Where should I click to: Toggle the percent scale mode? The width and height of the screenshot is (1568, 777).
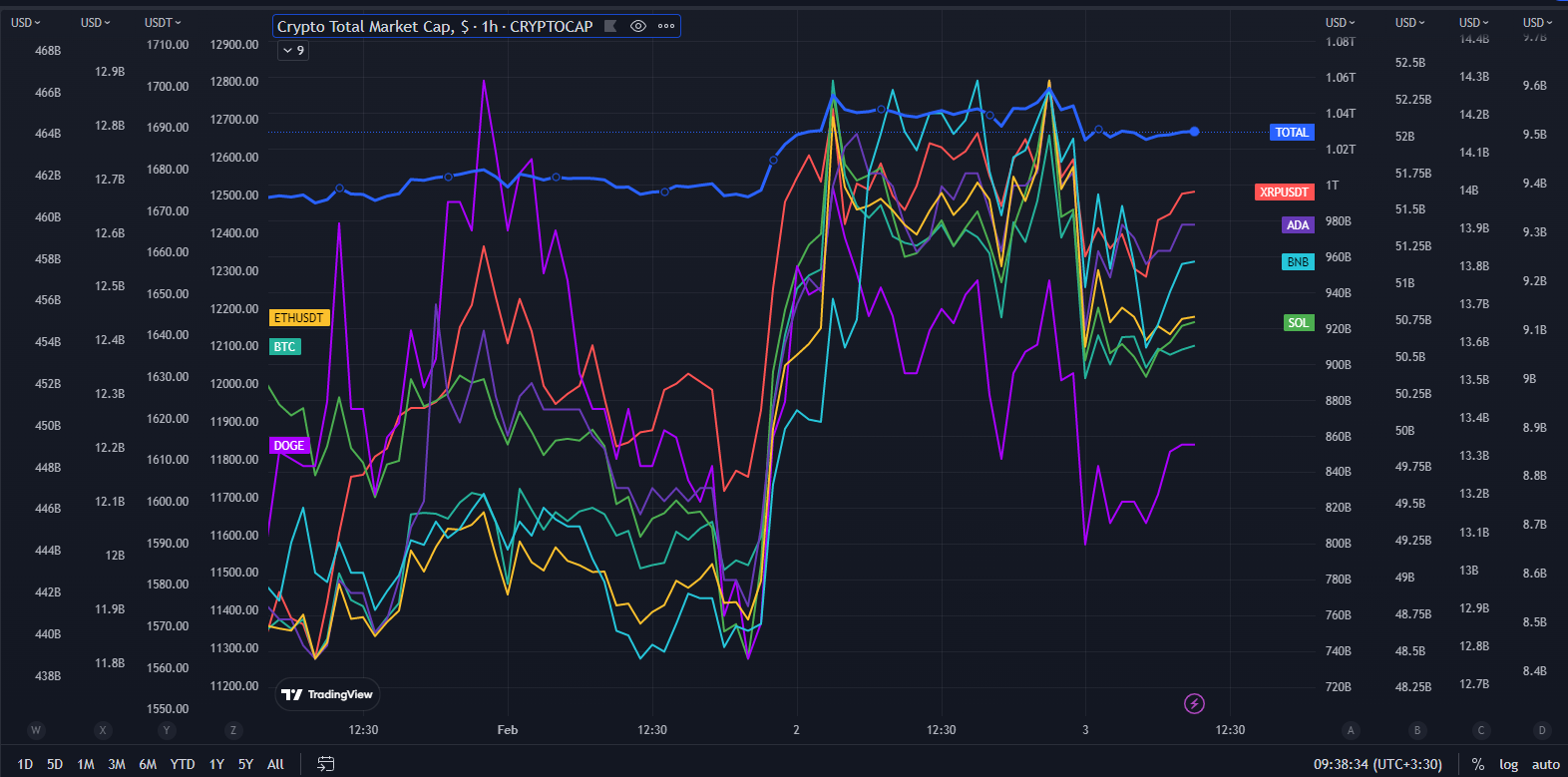pos(1478,764)
